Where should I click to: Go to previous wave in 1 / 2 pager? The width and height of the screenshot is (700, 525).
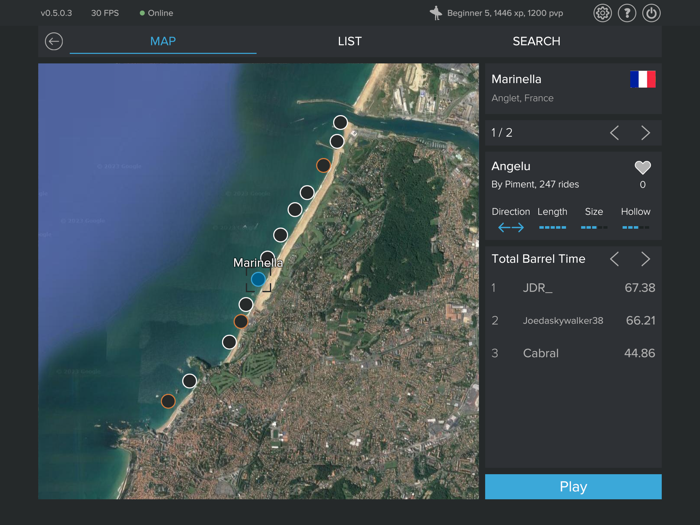pyautogui.click(x=614, y=133)
